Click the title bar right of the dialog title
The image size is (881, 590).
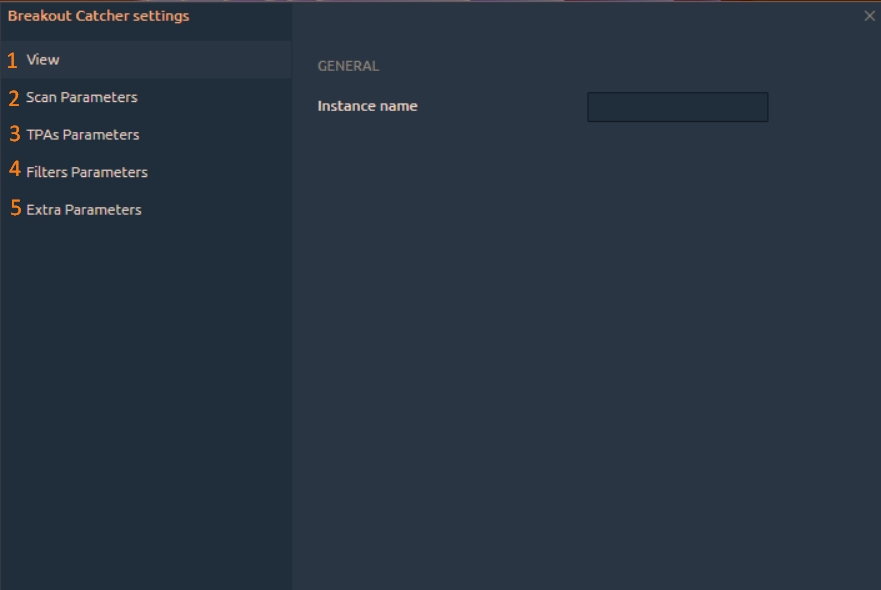coord(520,16)
